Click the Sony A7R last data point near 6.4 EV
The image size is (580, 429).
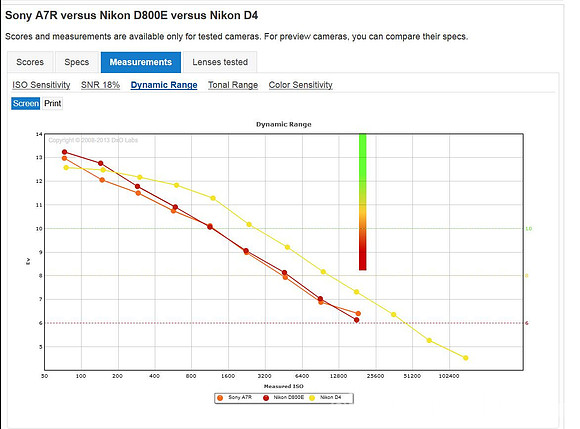[358, 314]
